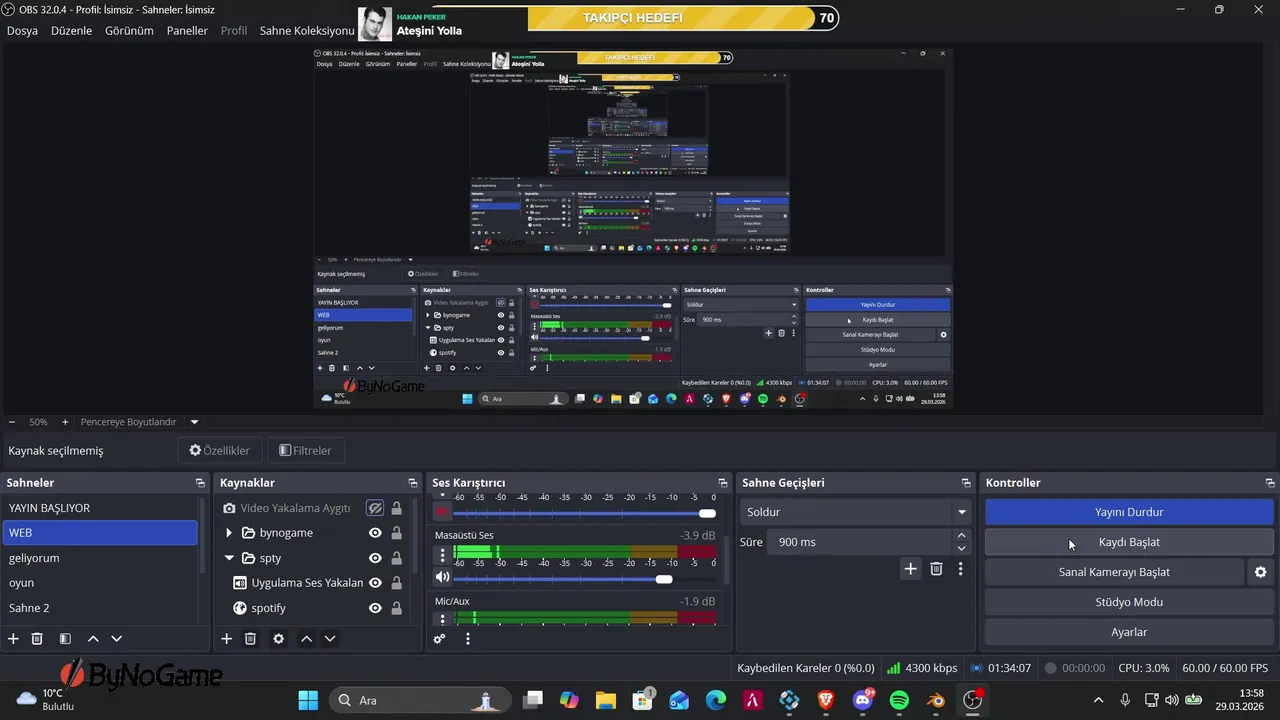The height and width of the screenshot is (720, 1280).
Task: Open the Sahne Koleksiyonu menu
Action: [307, 31]
